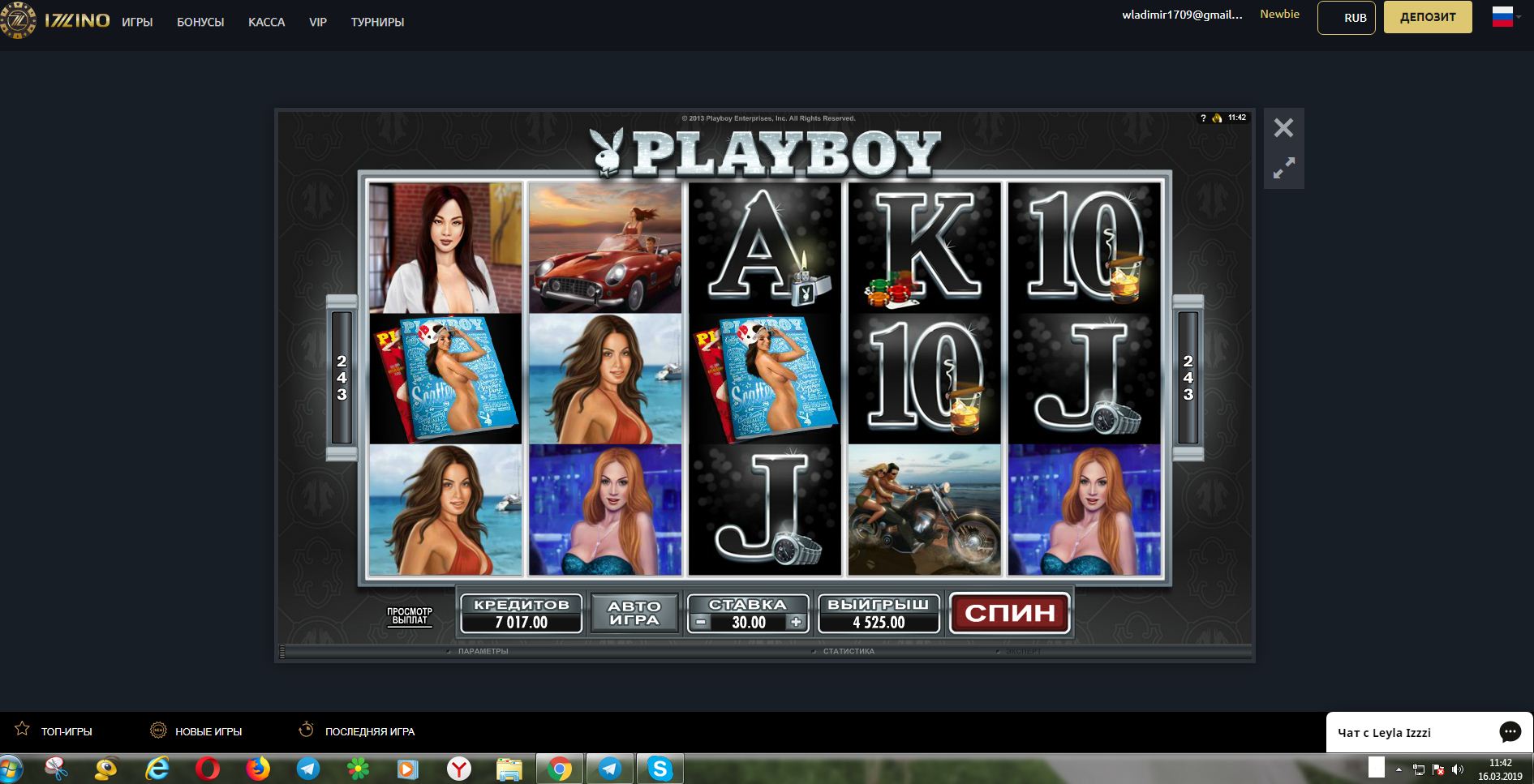
Task: Expand the ПАРАМЕТРЫ panel
Action: coord(483,651)
